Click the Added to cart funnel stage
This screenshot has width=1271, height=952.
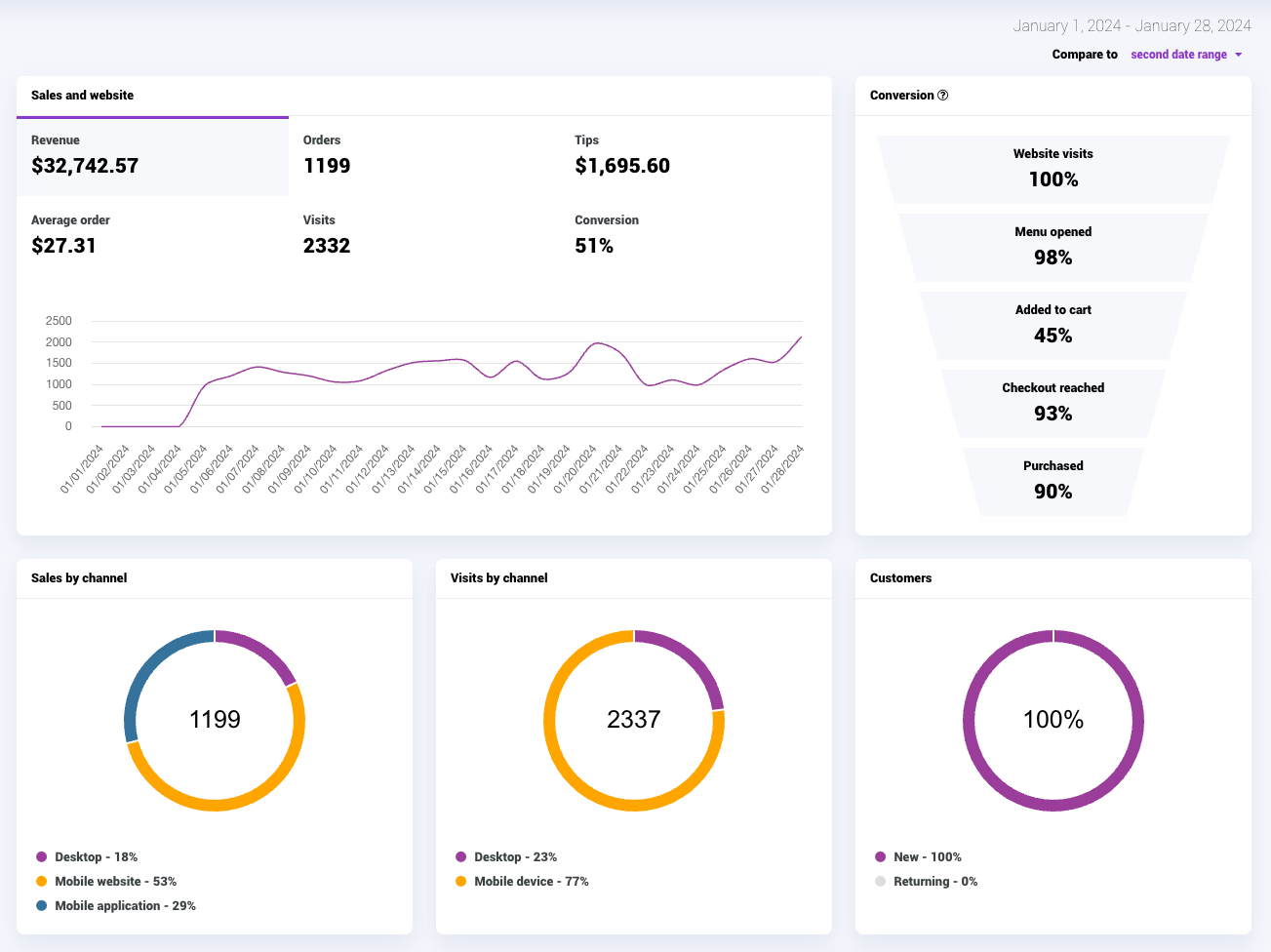coord(1053,326)
